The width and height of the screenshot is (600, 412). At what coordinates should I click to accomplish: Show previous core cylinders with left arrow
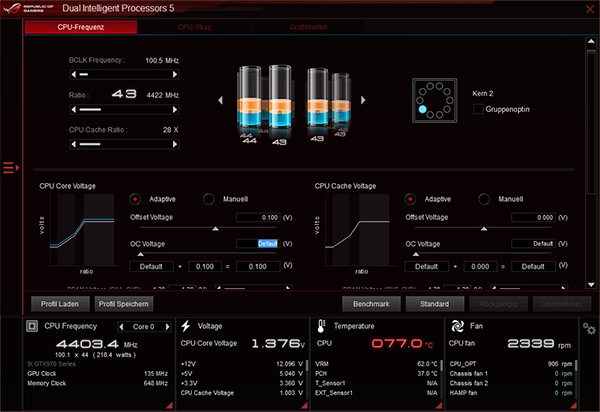220,100
